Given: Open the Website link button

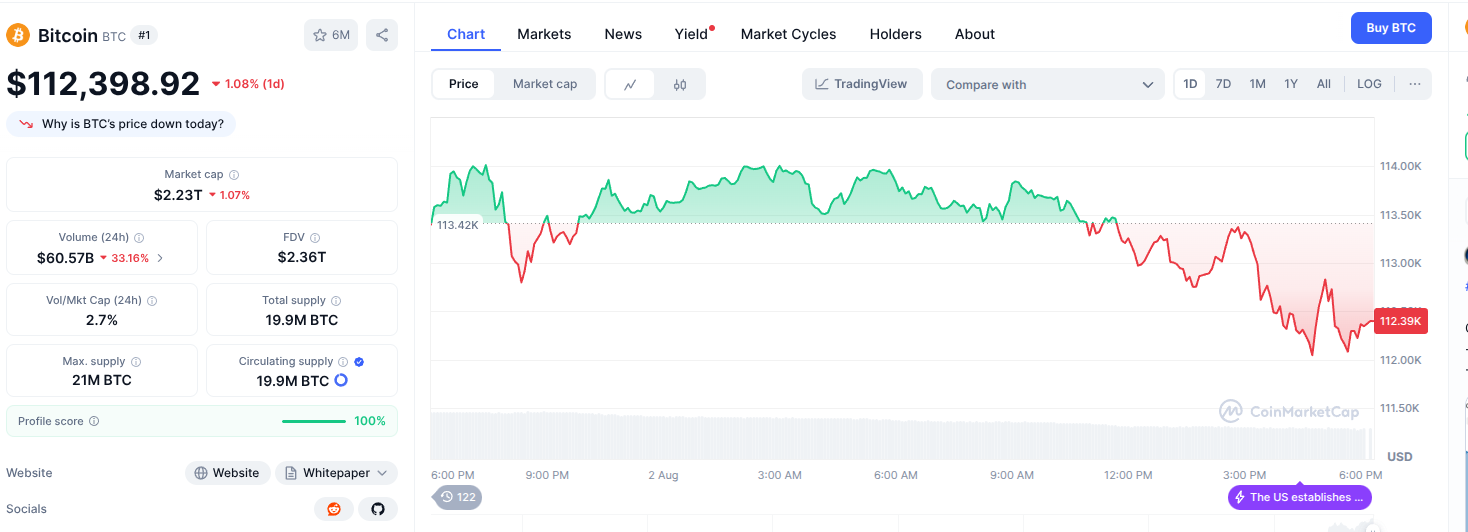Looking at the screenshot, I should (227, 473).
